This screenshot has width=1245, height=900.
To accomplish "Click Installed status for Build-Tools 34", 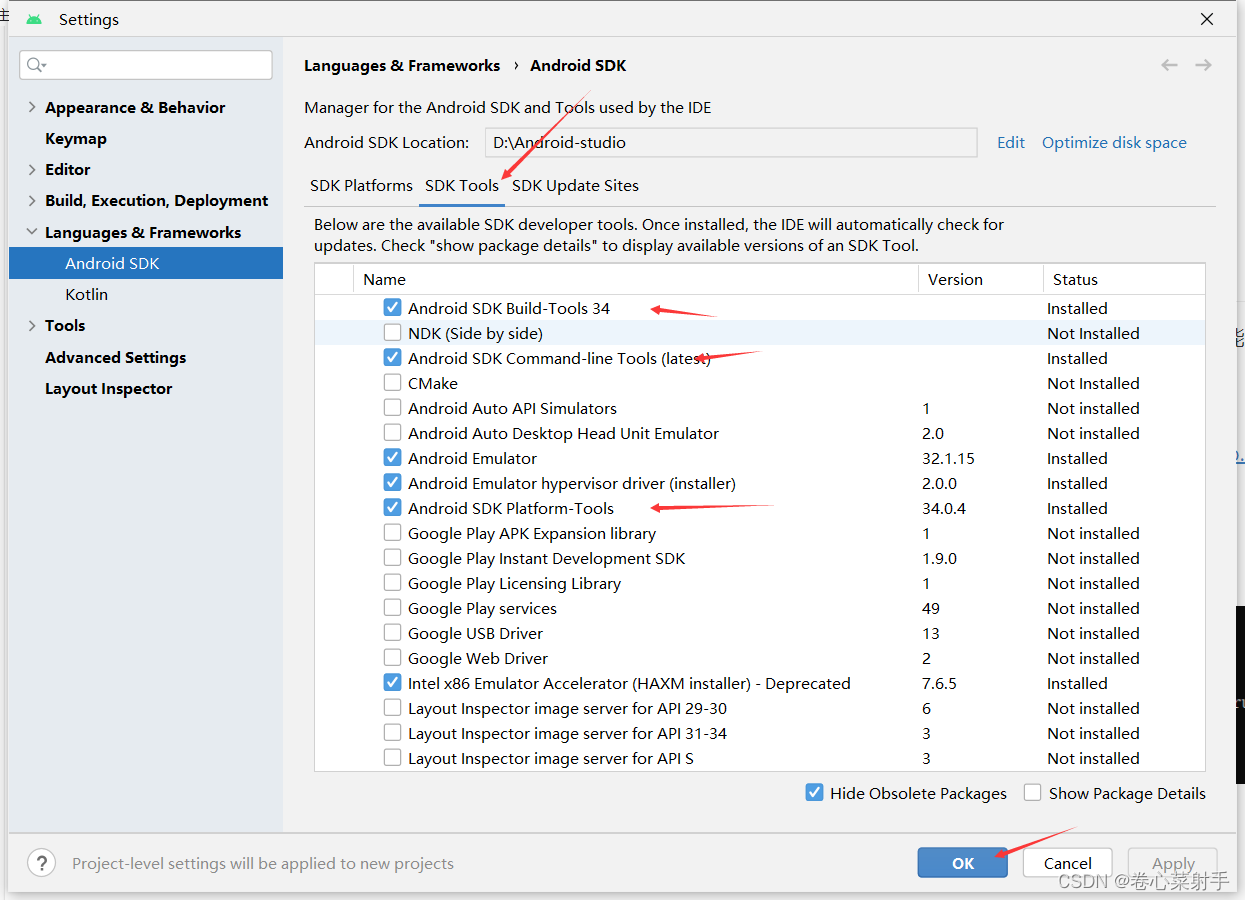I will (1077, 308).
